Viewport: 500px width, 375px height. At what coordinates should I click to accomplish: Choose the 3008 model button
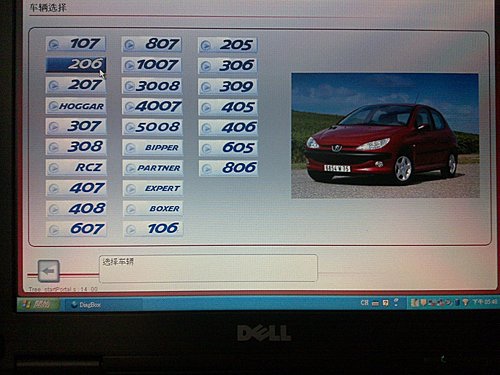152,86
